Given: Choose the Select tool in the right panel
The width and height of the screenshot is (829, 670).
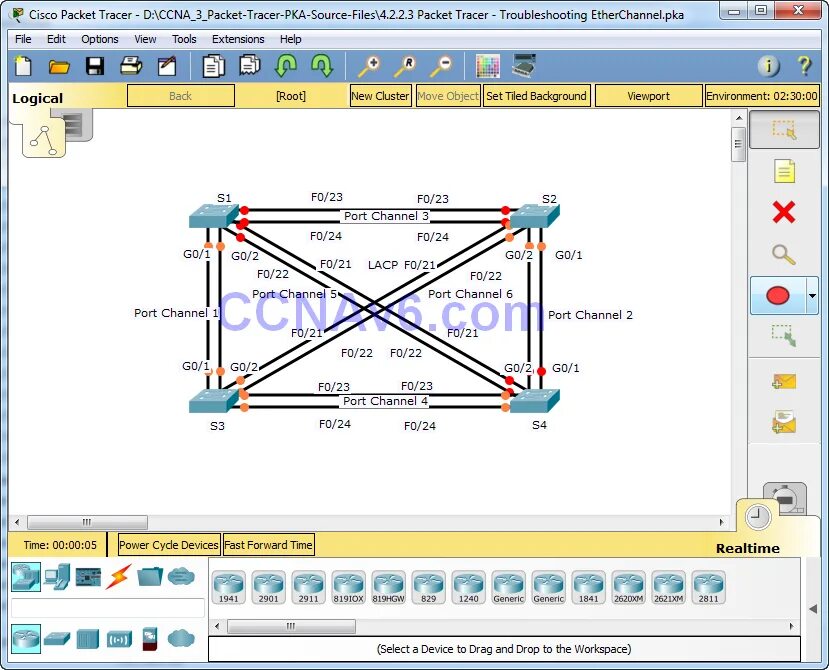Looking at the screenshot, I should (x=784, y=130).
